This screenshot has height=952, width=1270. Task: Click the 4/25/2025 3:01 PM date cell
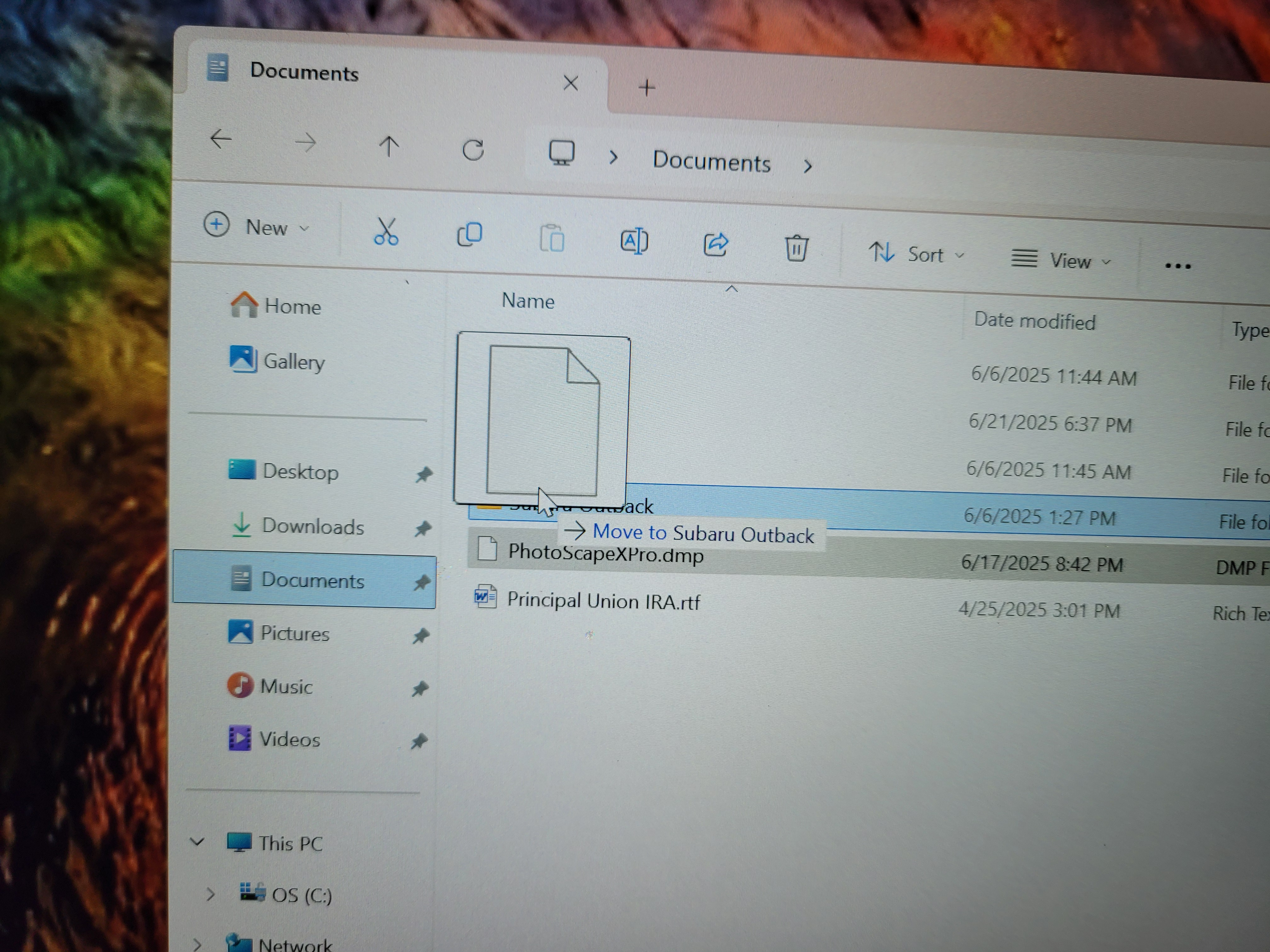[1039, 609]
